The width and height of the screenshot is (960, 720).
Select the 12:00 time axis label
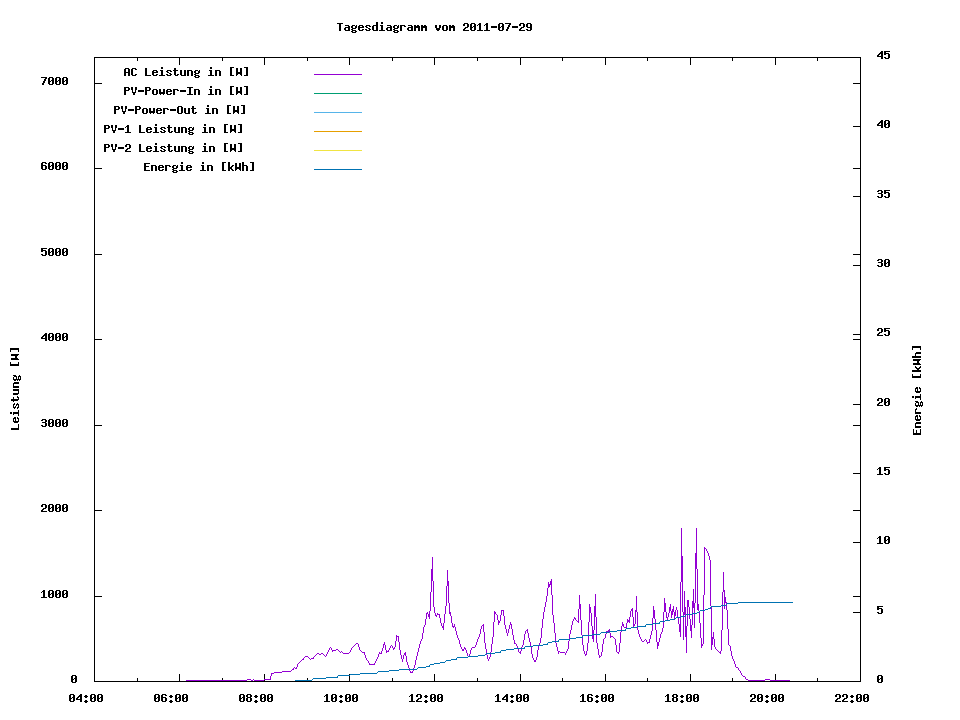(x=426, y=698)
